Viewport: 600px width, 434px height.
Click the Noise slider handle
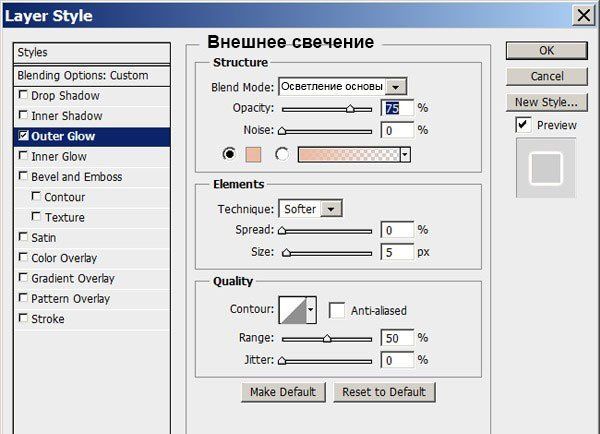pyautogui.click(x=282, y=131)
